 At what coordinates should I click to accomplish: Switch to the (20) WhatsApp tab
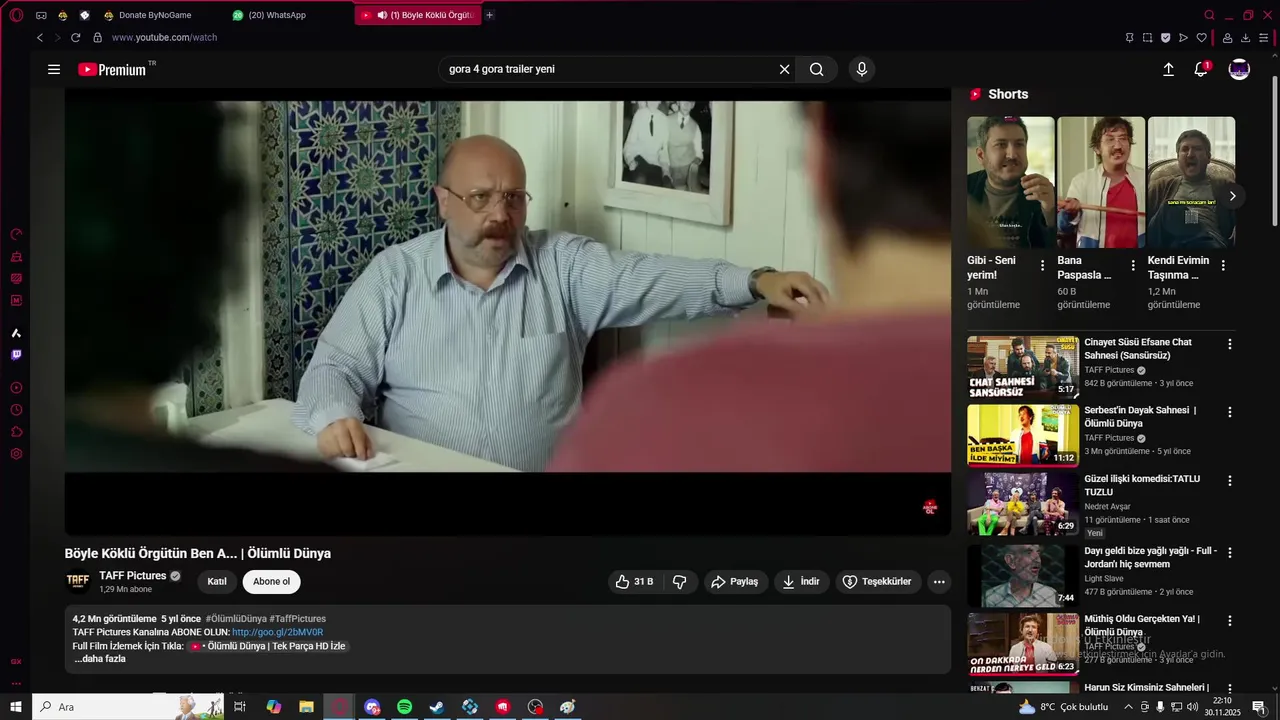coord(277,15)
